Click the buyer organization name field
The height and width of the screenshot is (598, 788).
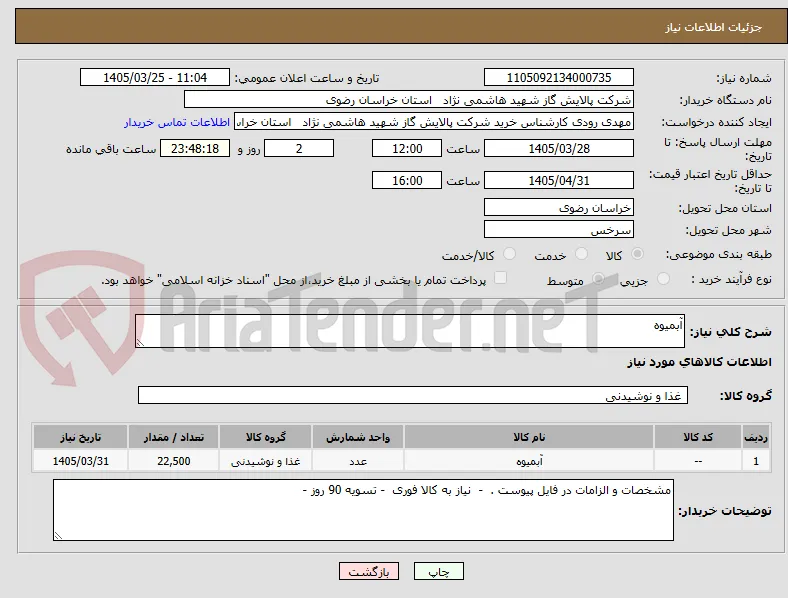(409, 99)
